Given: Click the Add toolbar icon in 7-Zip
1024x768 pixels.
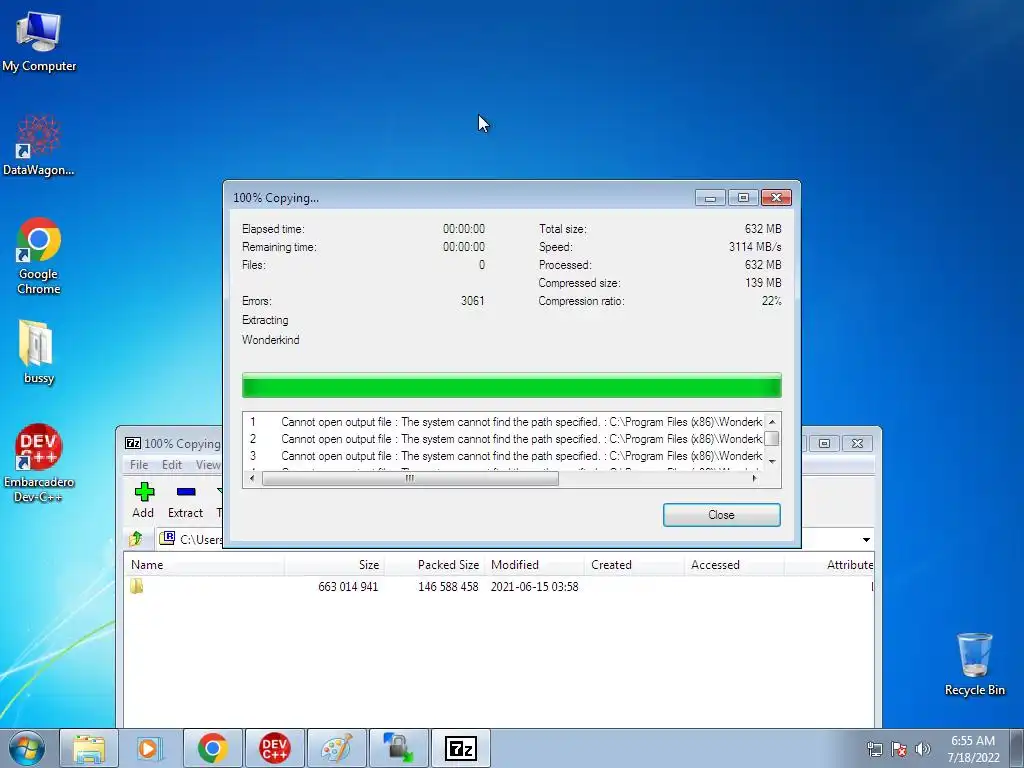Looking at the screenshot, I should (x=143, y=500).
